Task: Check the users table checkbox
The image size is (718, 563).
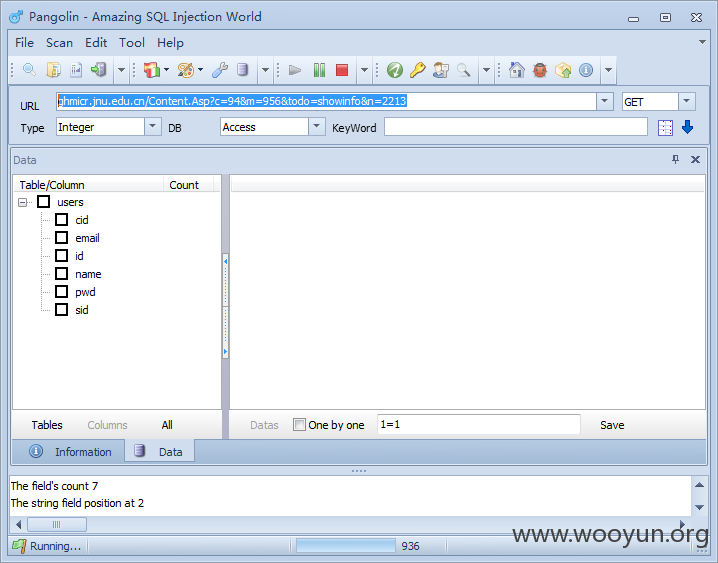Action: tap(44, 201)
